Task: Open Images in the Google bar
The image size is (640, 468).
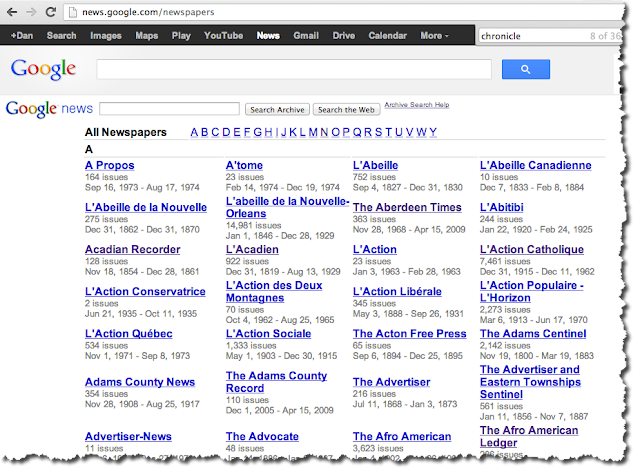Action: click(x=106, y=35)
